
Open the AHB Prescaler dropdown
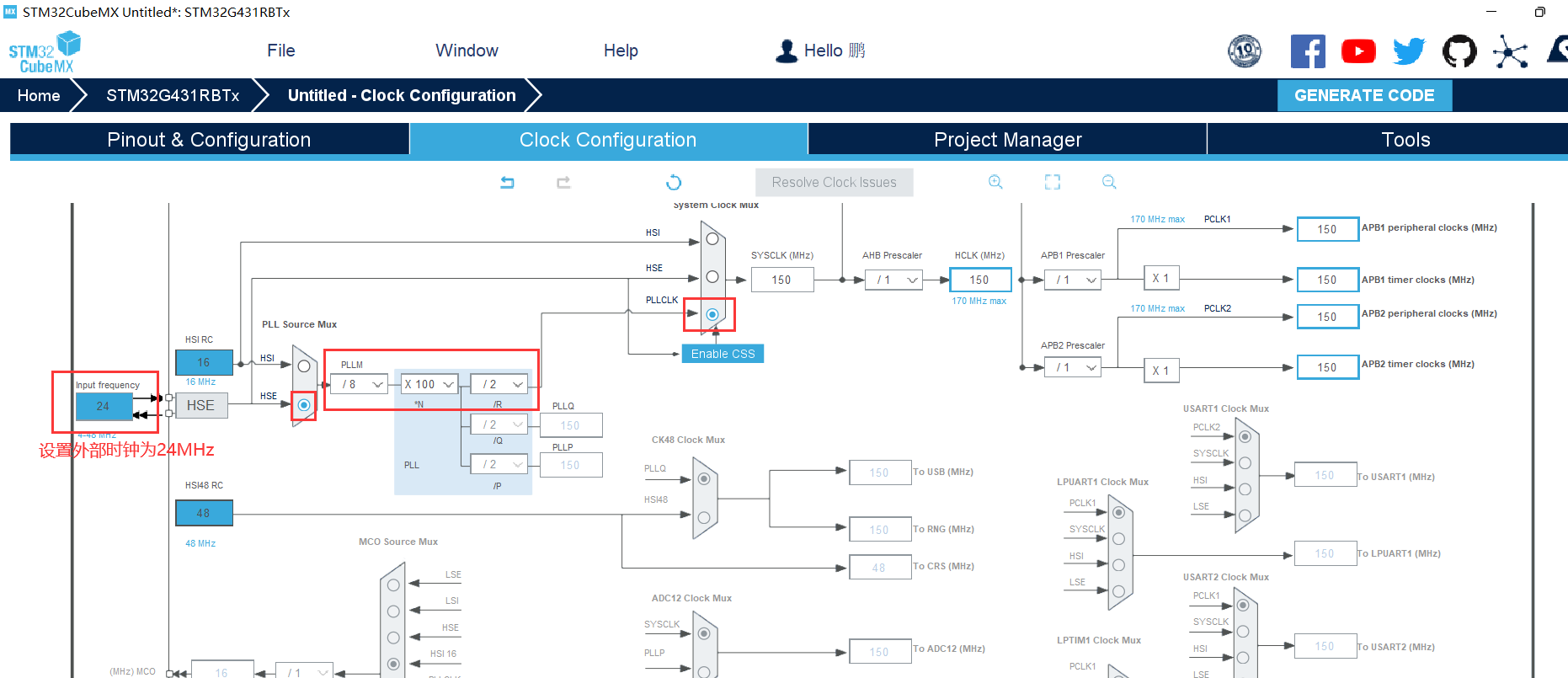click(894, 280)
